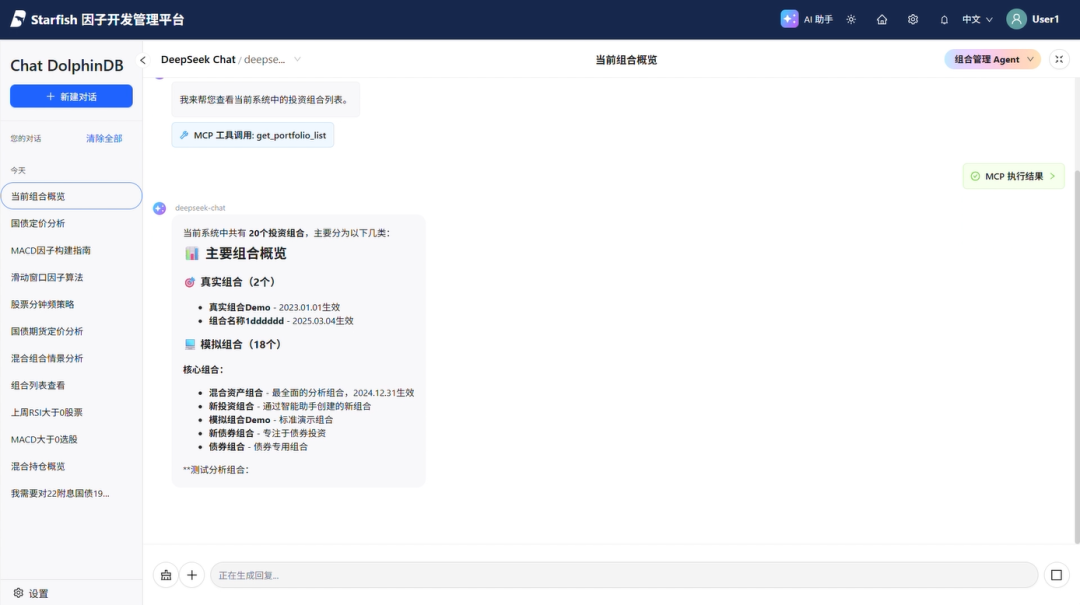Select the 当前组合概览 conversation
Image resolution: width=1080 pixels, height=605 pixels.
point(71,196)
